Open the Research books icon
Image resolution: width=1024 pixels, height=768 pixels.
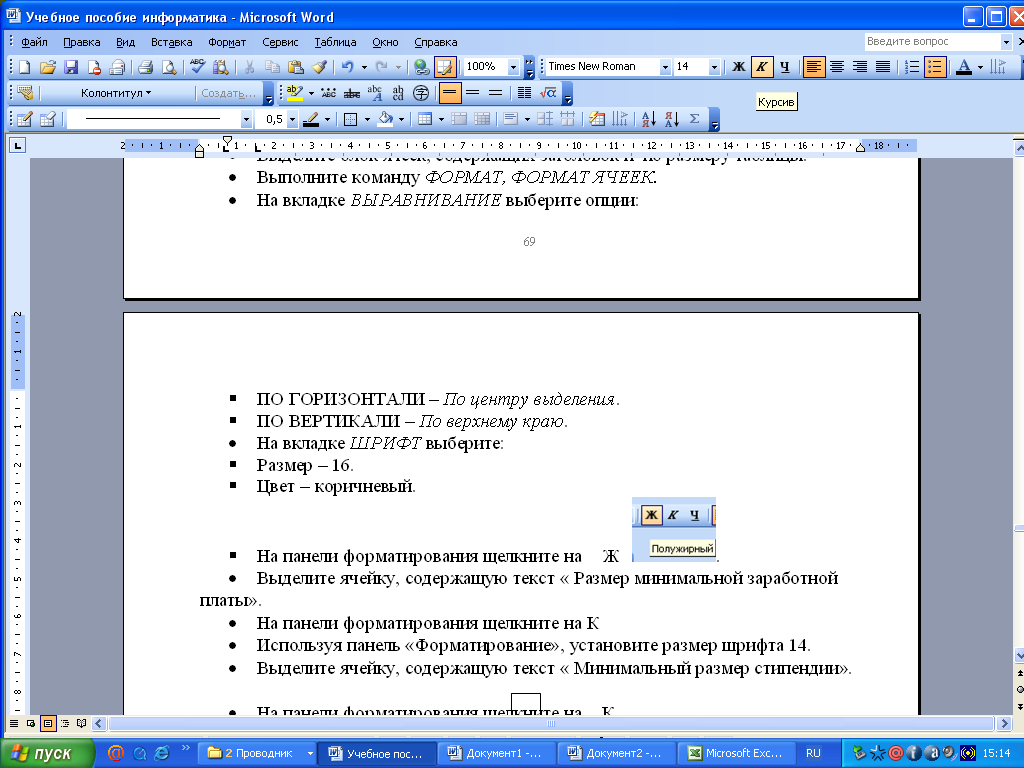pyautogui.click(x=221, y=67)
